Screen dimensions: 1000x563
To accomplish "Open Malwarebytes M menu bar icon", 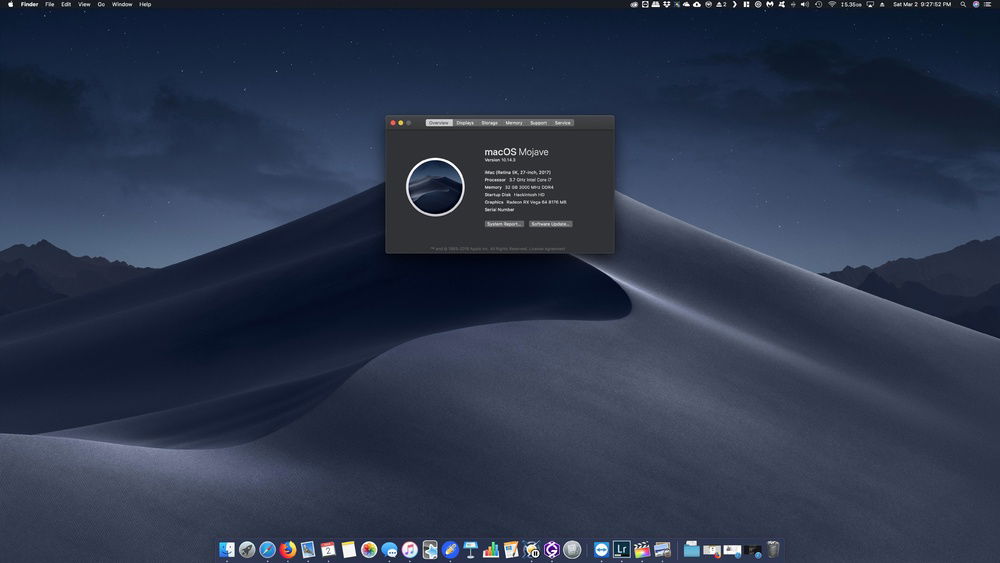I will tap(770, 4).
